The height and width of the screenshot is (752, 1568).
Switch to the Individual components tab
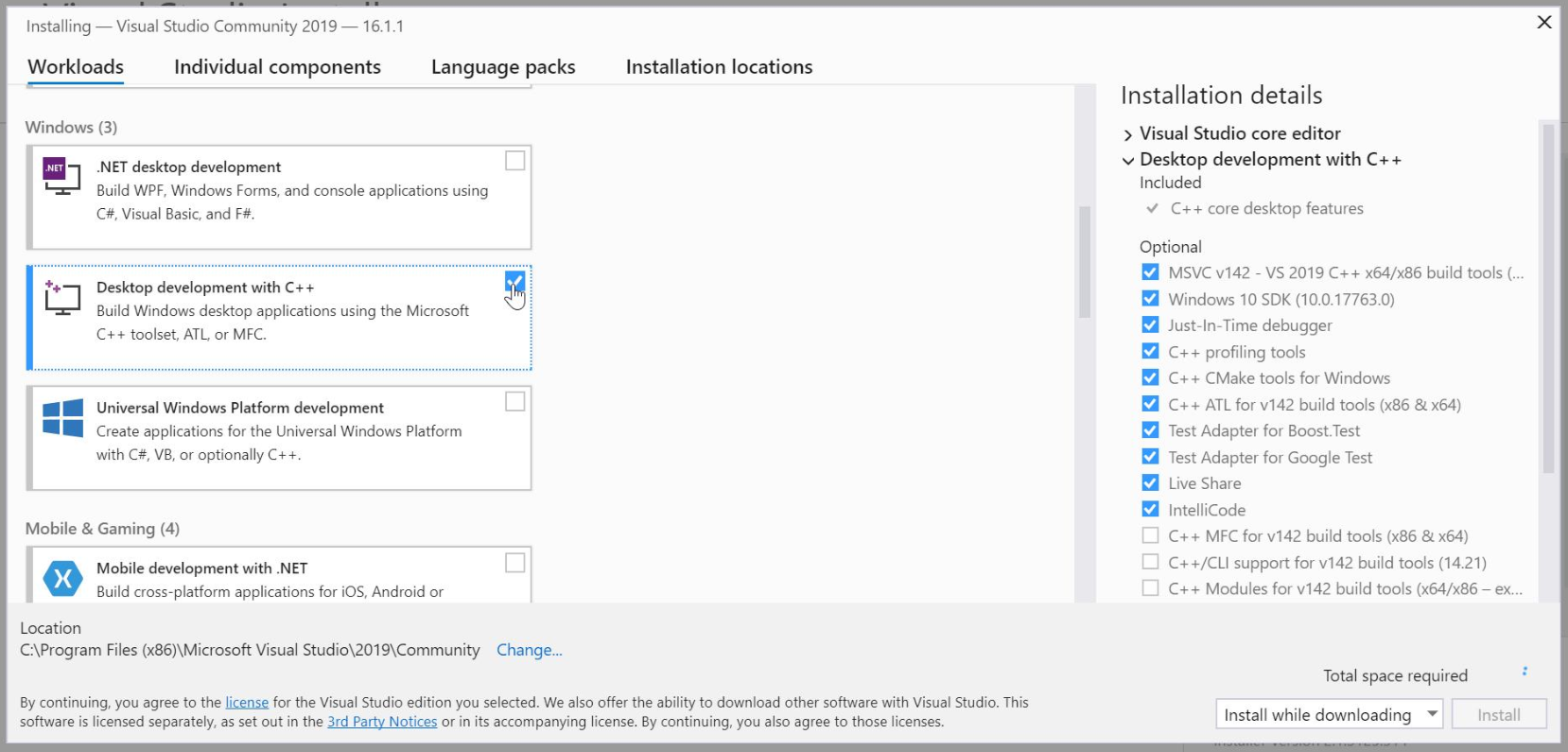point(277,67)
